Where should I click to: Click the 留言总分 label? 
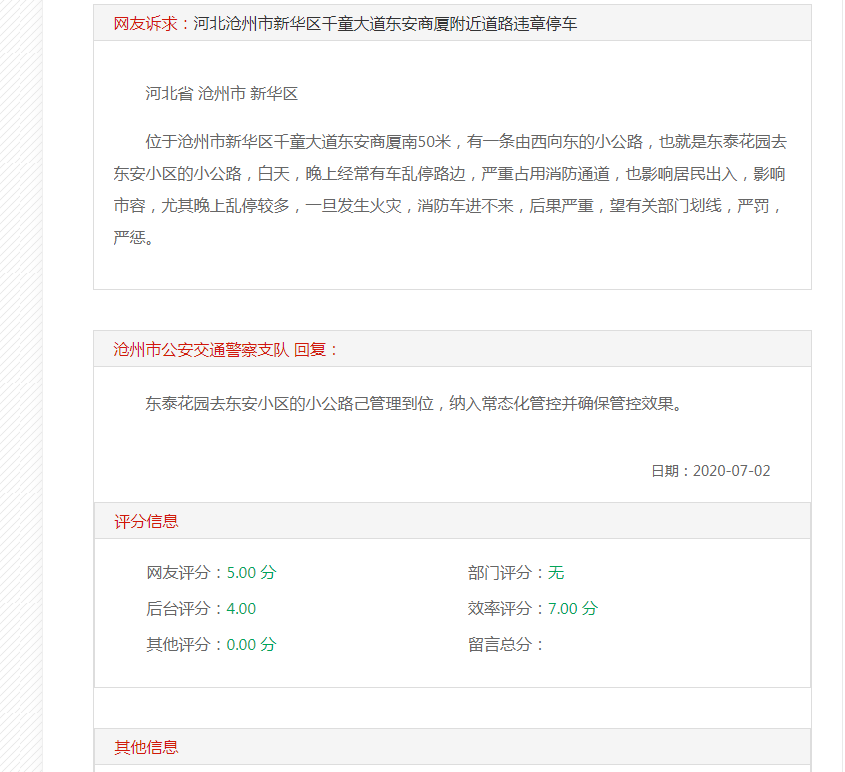(506, 645)
